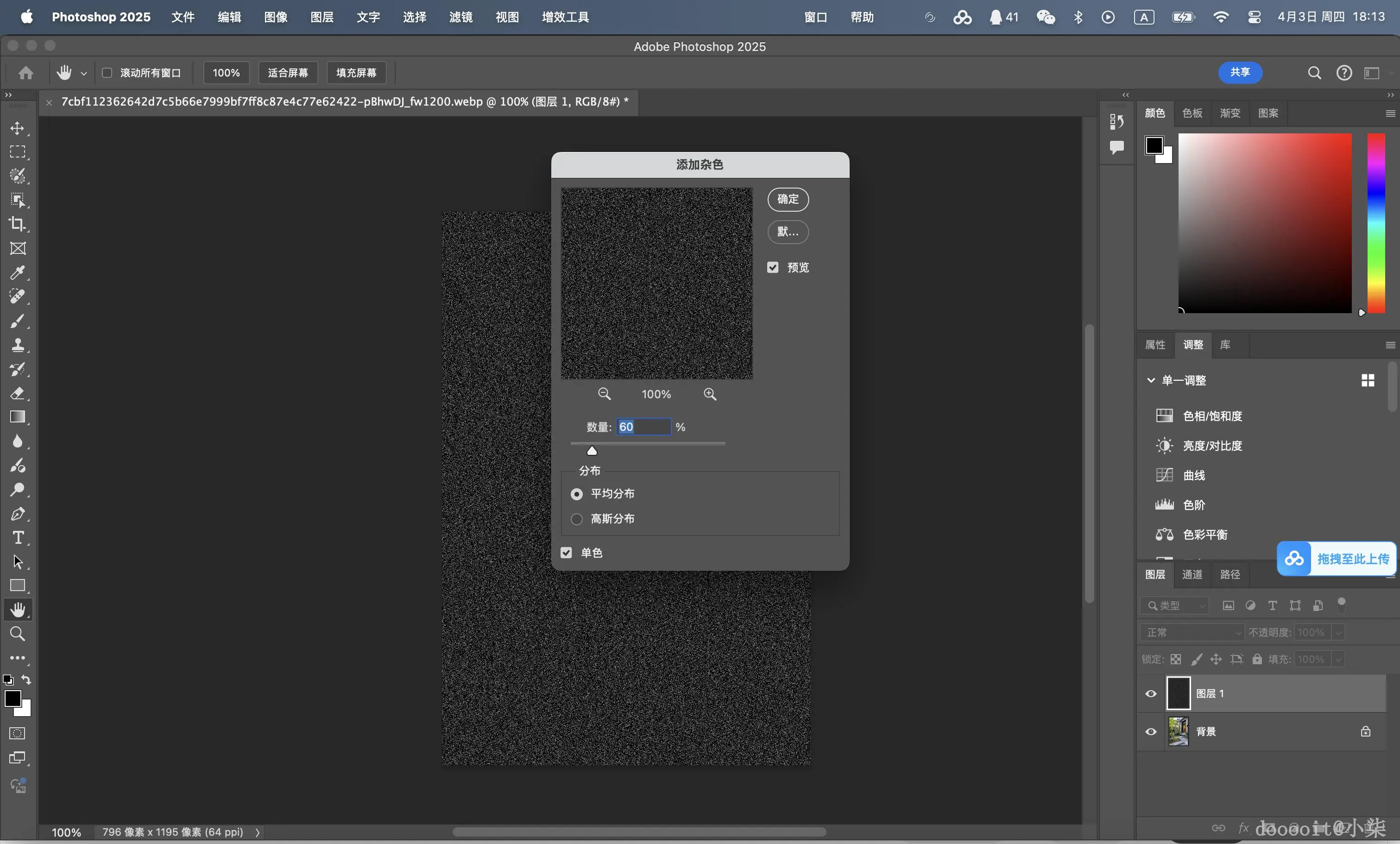
Task: Switch to the 通道 tab
Action: pyautogui.click(x=1192, y=574)
